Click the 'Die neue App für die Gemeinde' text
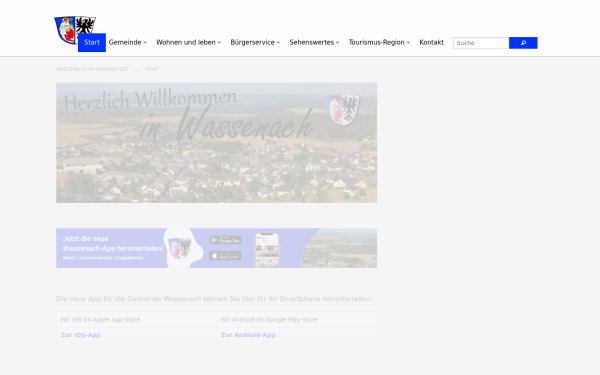Viewport: 600px width, 375px height. (x=214, y=299)
